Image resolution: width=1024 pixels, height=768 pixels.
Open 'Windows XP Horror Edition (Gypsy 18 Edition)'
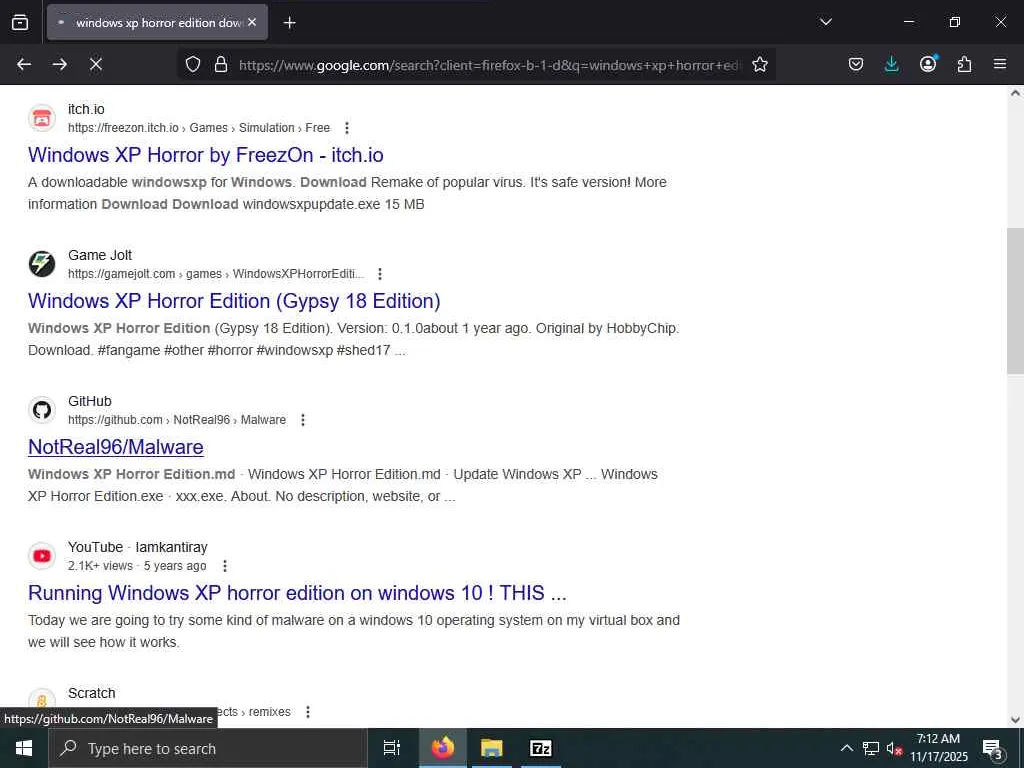(234, 301)
